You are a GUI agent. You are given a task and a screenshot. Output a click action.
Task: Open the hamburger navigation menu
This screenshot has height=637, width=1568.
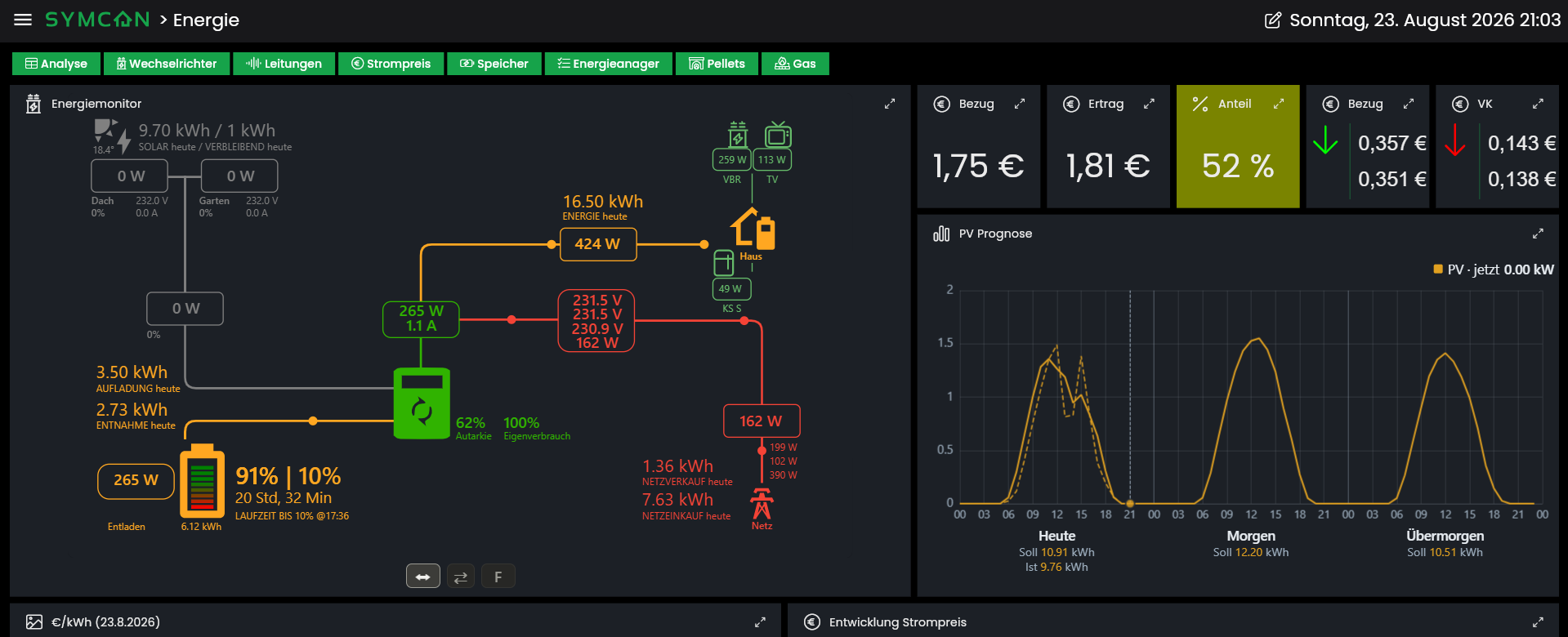click(x=23, y=20)
